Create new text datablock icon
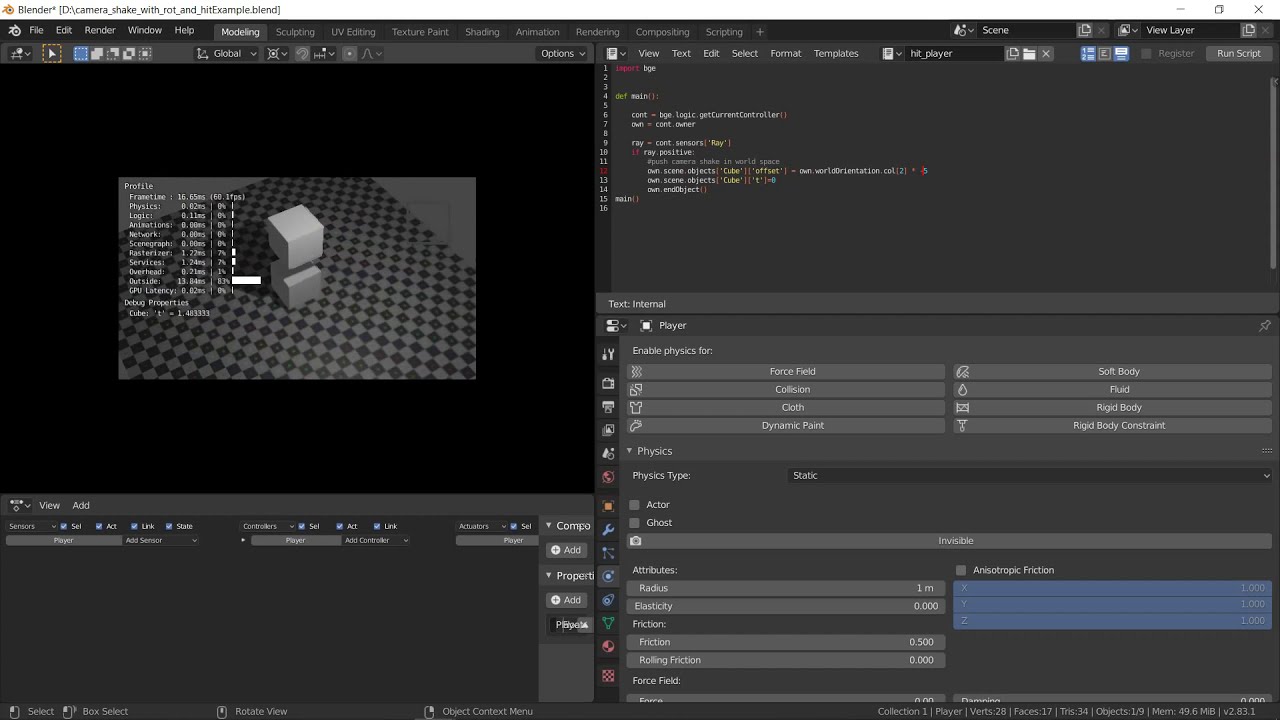 coord(1013,53)
